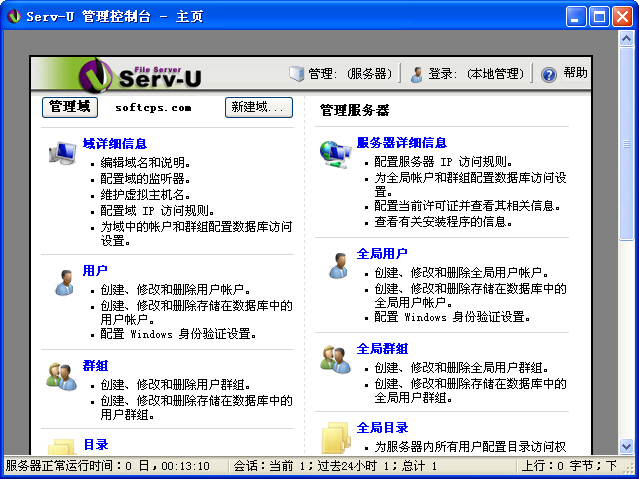Close the Serv-U 管理控制台 window
This screenshot has height=479, width=639.
pyautogui.click(x=622, y=17)
